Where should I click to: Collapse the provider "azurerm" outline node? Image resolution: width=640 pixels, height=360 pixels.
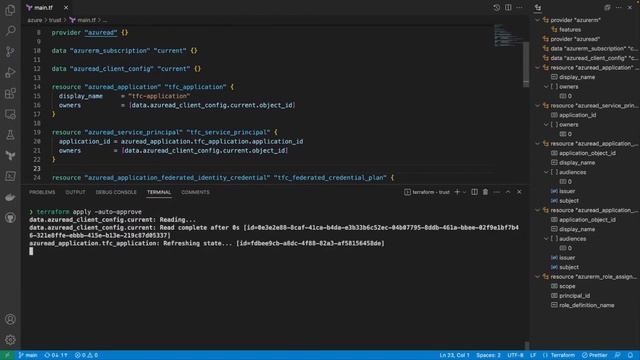click(x=538, y=20)
